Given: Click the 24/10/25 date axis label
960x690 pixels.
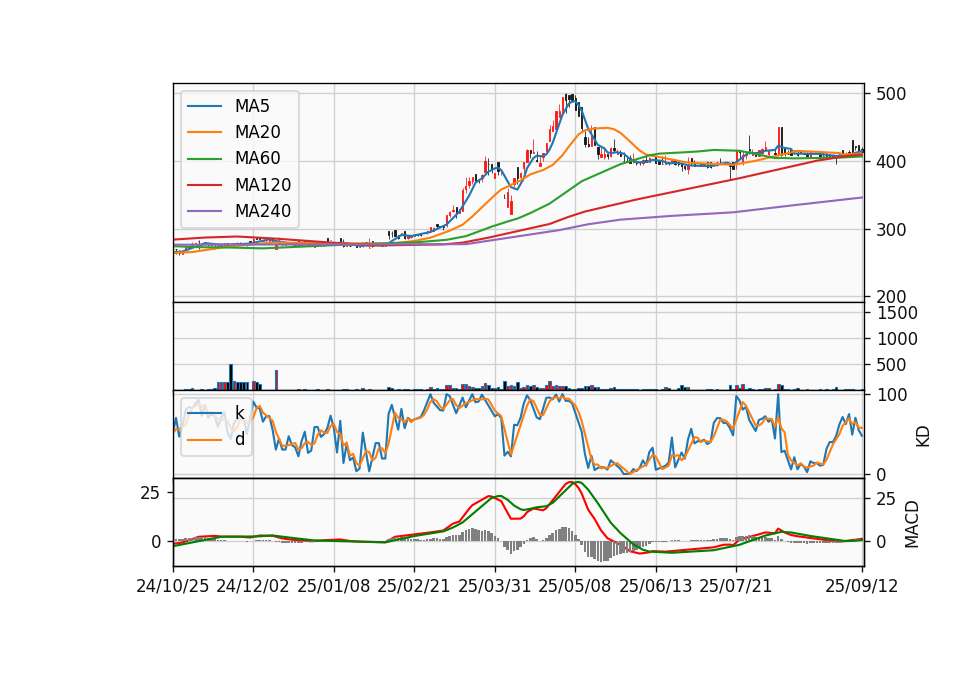Looking at the screenshot, I should 173,586.
